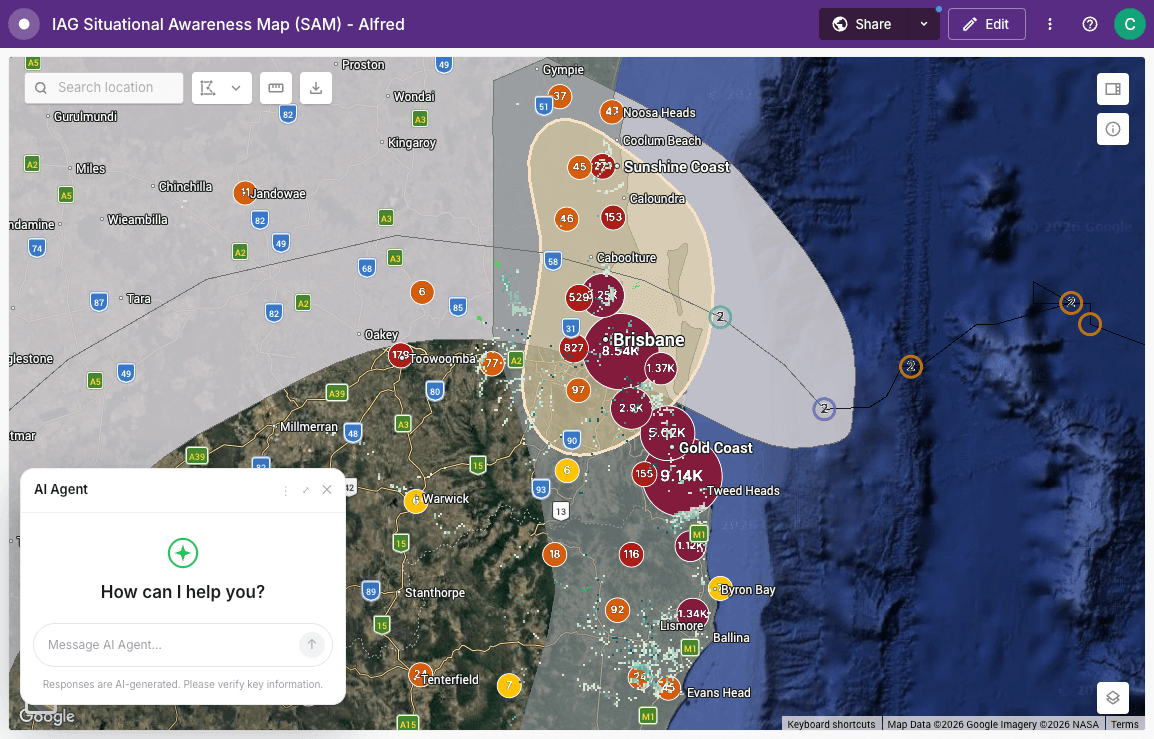Click the AI Agent green sparkle icon
Image resolution: width=1154 pixels, height=739 pixels.
[x=183, y=553]
